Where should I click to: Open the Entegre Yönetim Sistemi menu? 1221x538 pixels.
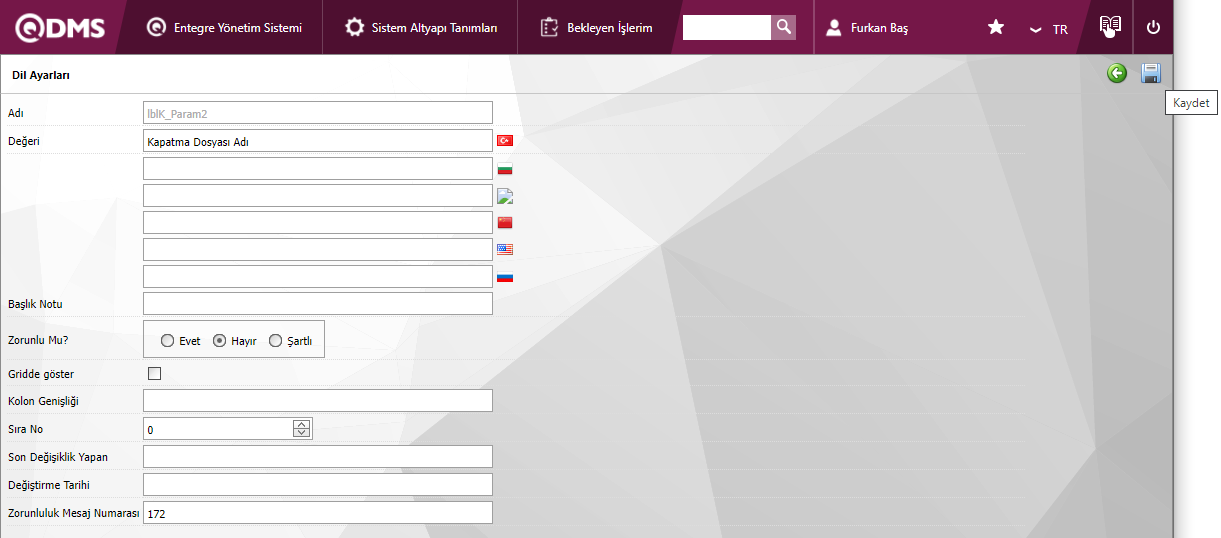click(224, 27)
